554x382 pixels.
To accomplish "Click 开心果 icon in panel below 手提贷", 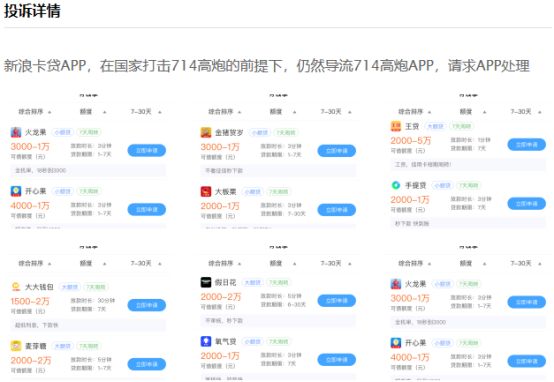I will coord(396,343).
